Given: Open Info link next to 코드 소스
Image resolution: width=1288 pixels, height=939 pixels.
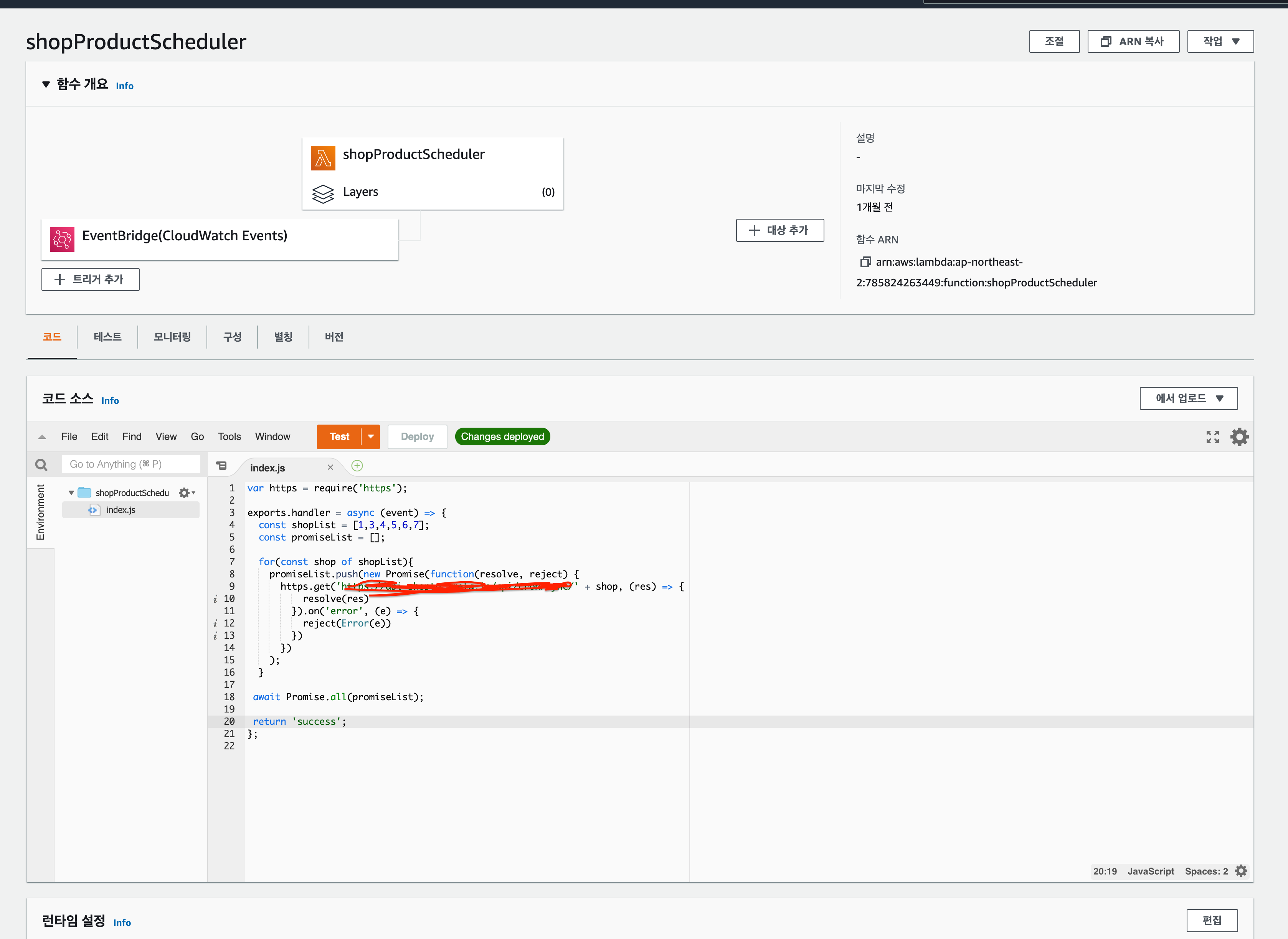Looking at the screenshot, I should click(x=110, y=401).
